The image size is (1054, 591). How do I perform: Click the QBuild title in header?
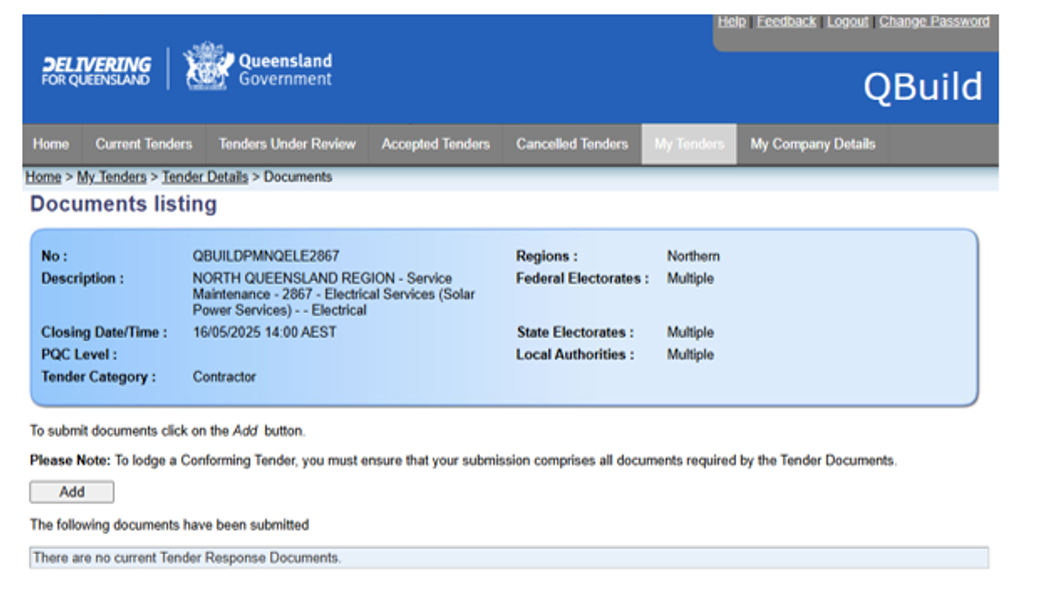(922, 87)
